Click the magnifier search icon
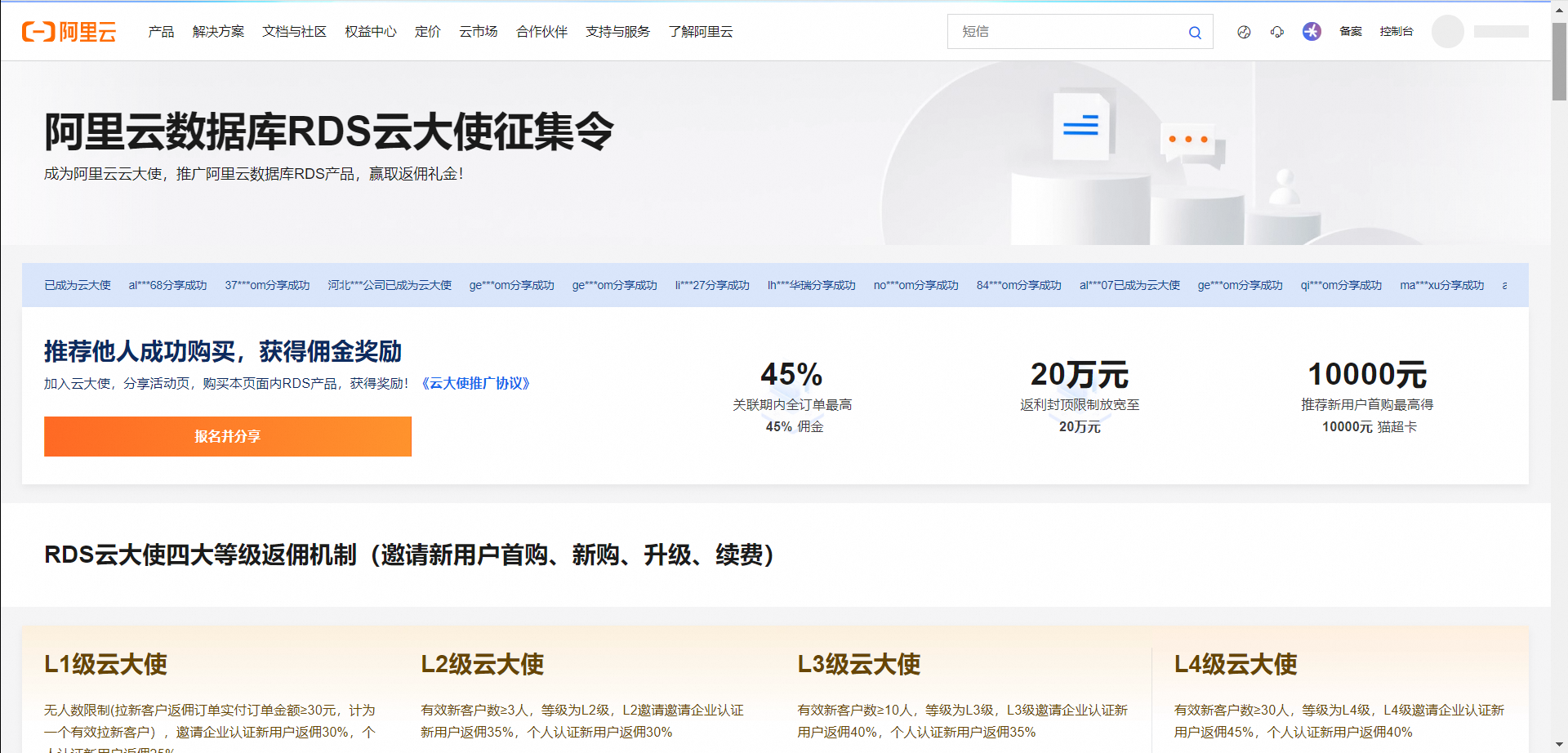The height and width of the screenshot is (753, 1568). pyautogui.click(x=1195, y=33)
